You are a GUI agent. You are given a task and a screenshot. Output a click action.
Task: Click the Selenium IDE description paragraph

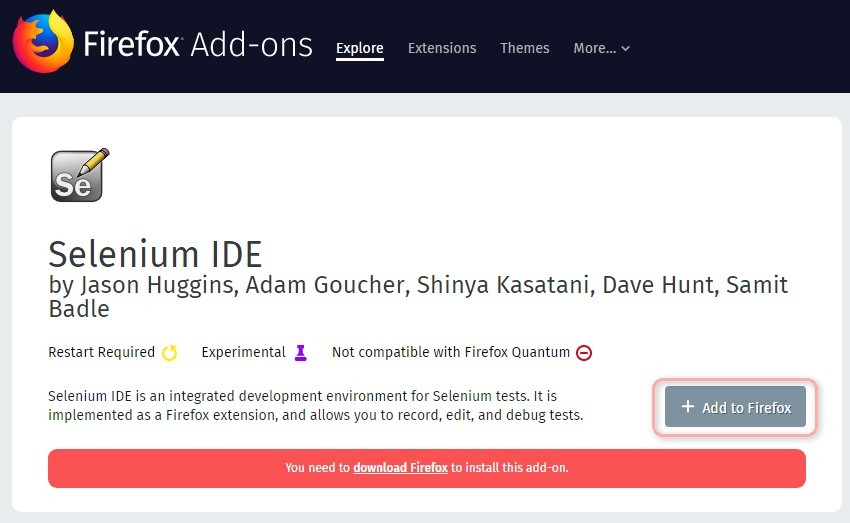pyautogui.click(x=315, y=405)
